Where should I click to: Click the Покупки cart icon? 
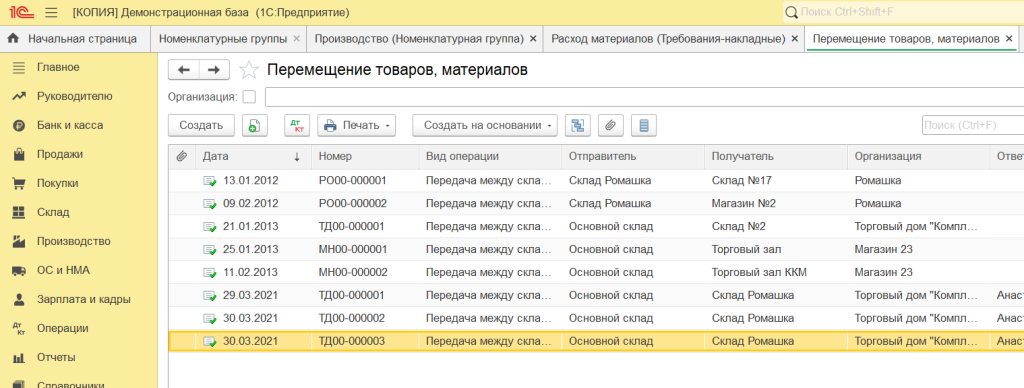pos(19,184)
